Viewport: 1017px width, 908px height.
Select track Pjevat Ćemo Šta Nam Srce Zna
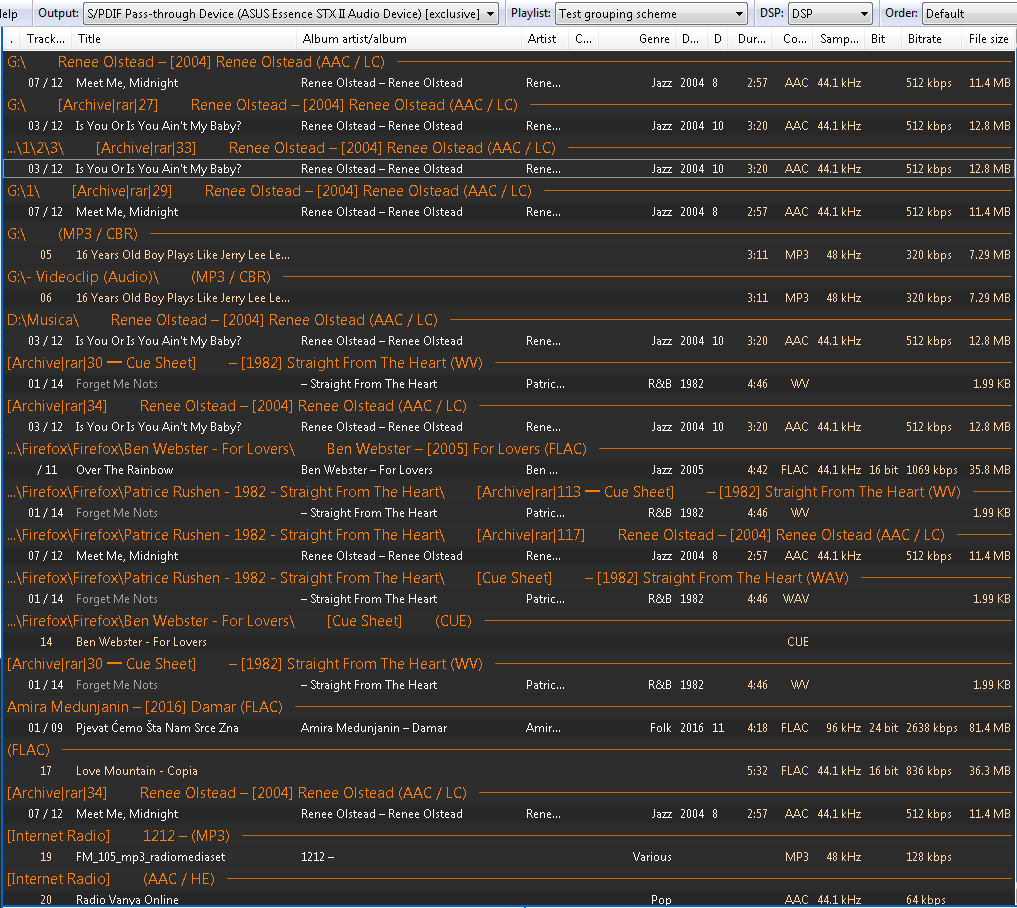click(508, 728)
